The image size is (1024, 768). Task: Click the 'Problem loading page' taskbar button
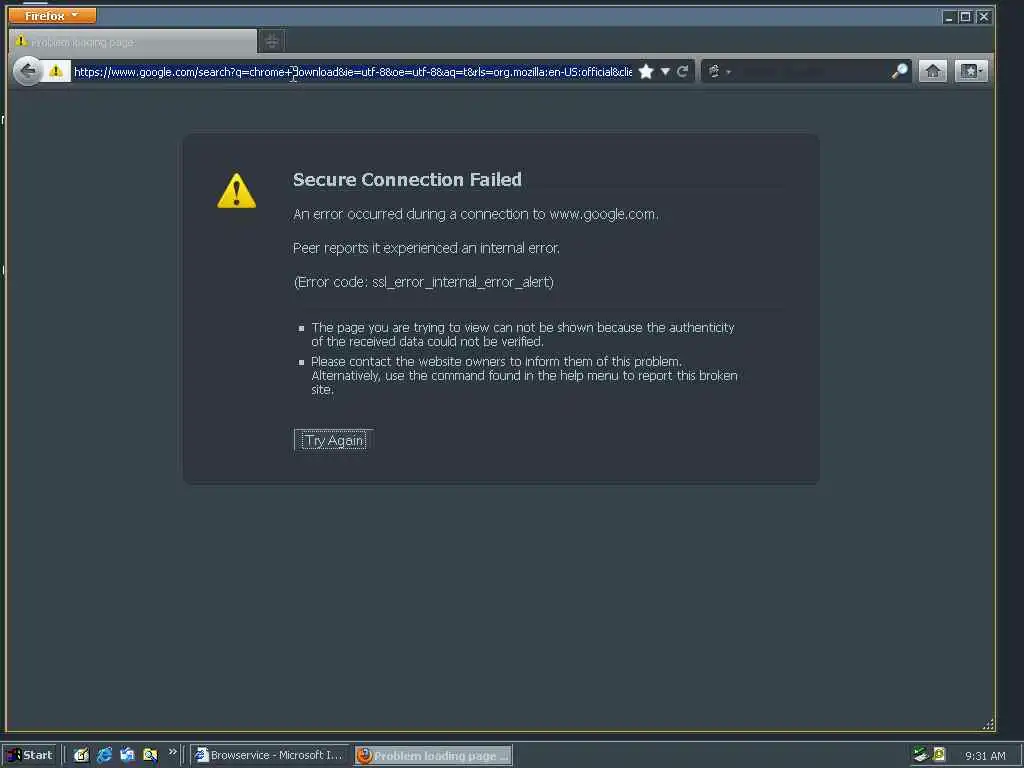[434, 756]
